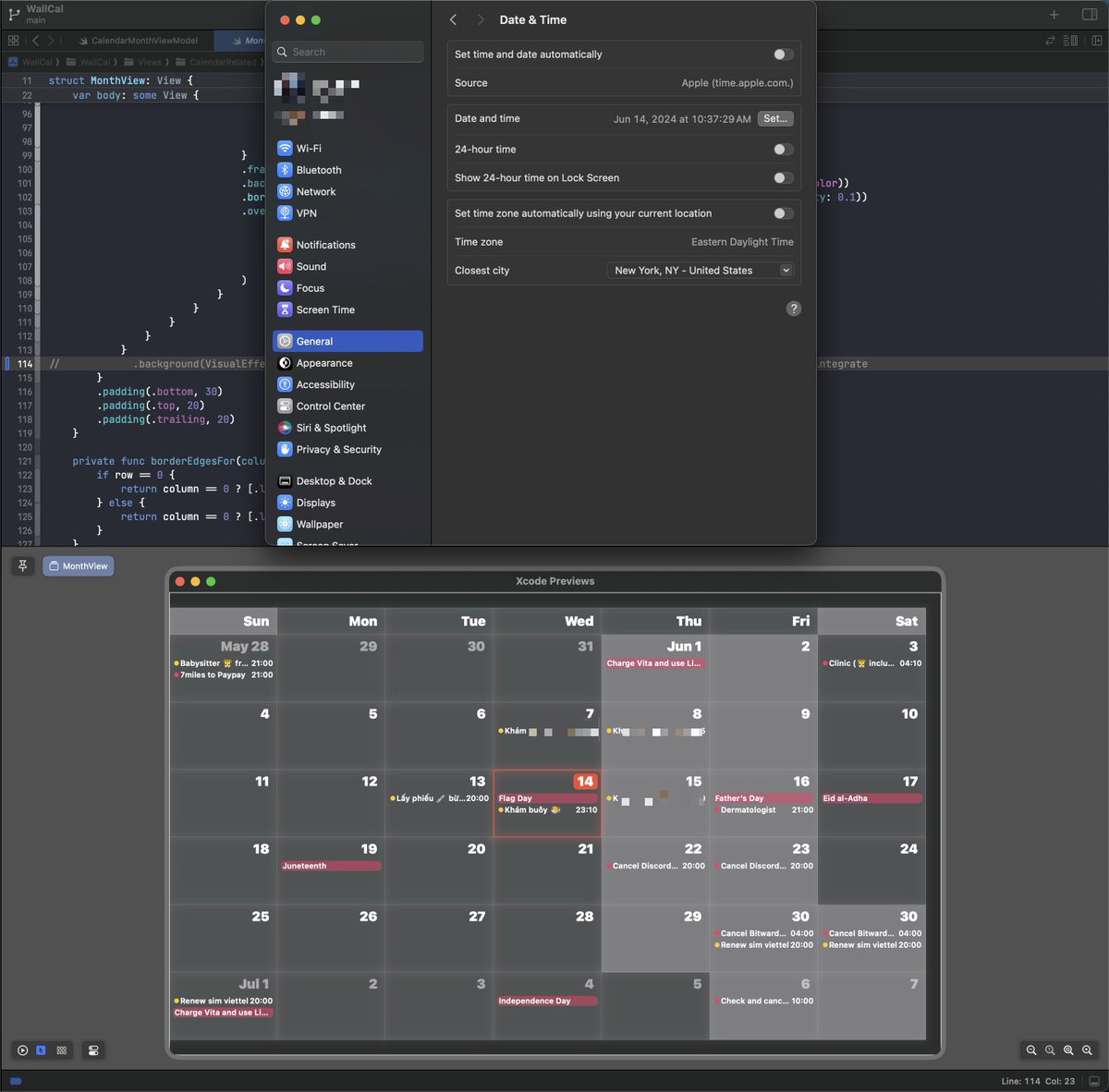Image resolution: width=1109 pixels, height=1092 pixels.
Task: Toggle Set time and date automatically
Action: pyautogui.click(x=783, y=55)
